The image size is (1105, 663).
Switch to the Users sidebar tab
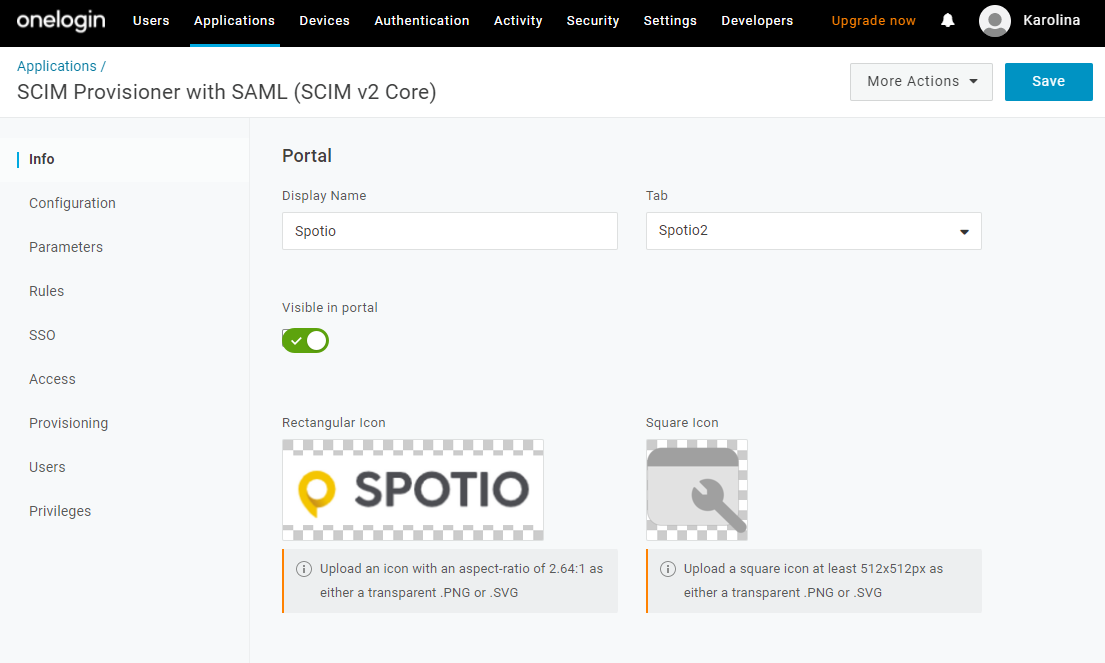click(x=47, y=467)
